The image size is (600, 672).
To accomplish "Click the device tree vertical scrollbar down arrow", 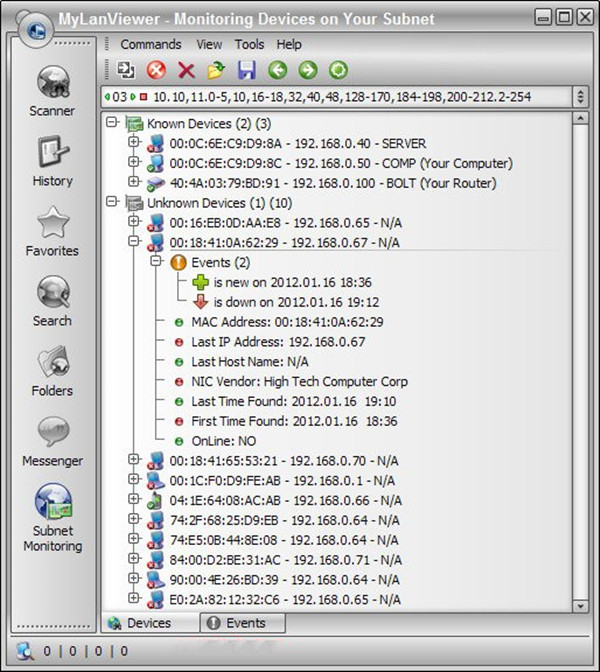I will click(580, 604).
